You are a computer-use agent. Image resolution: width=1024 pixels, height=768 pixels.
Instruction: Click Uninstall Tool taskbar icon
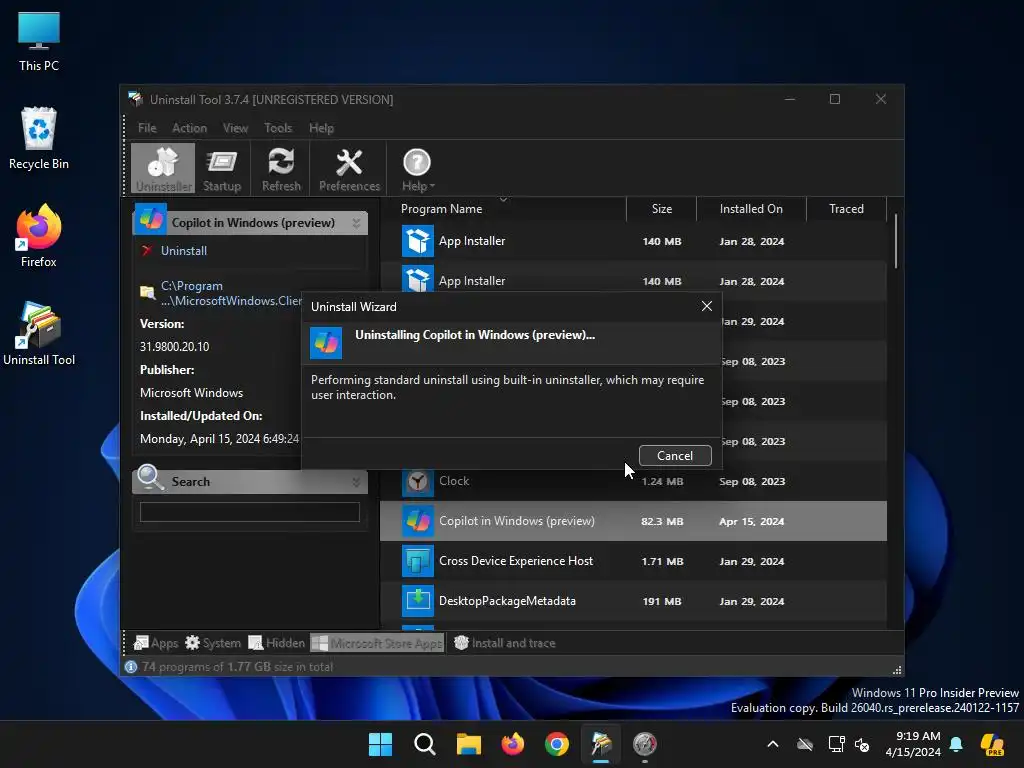pyautogui.click(x=601, y=744)
